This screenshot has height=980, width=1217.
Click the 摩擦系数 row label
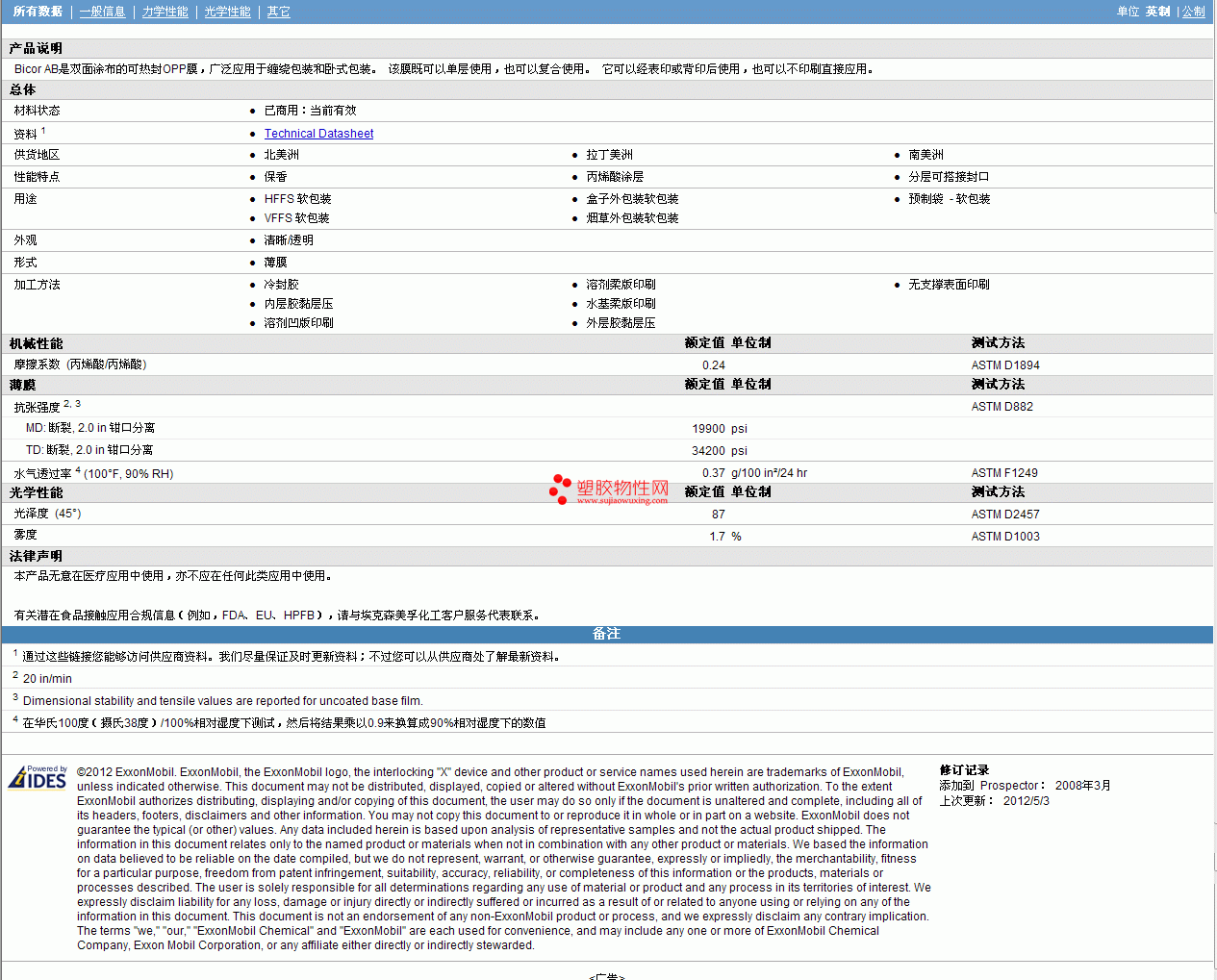pos(81,364)
